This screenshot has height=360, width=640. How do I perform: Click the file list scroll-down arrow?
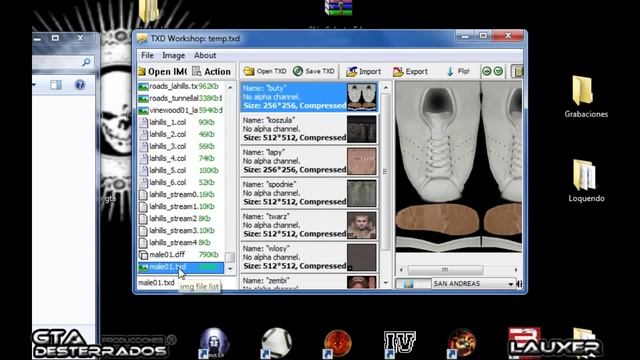click(x=230, y=268)
